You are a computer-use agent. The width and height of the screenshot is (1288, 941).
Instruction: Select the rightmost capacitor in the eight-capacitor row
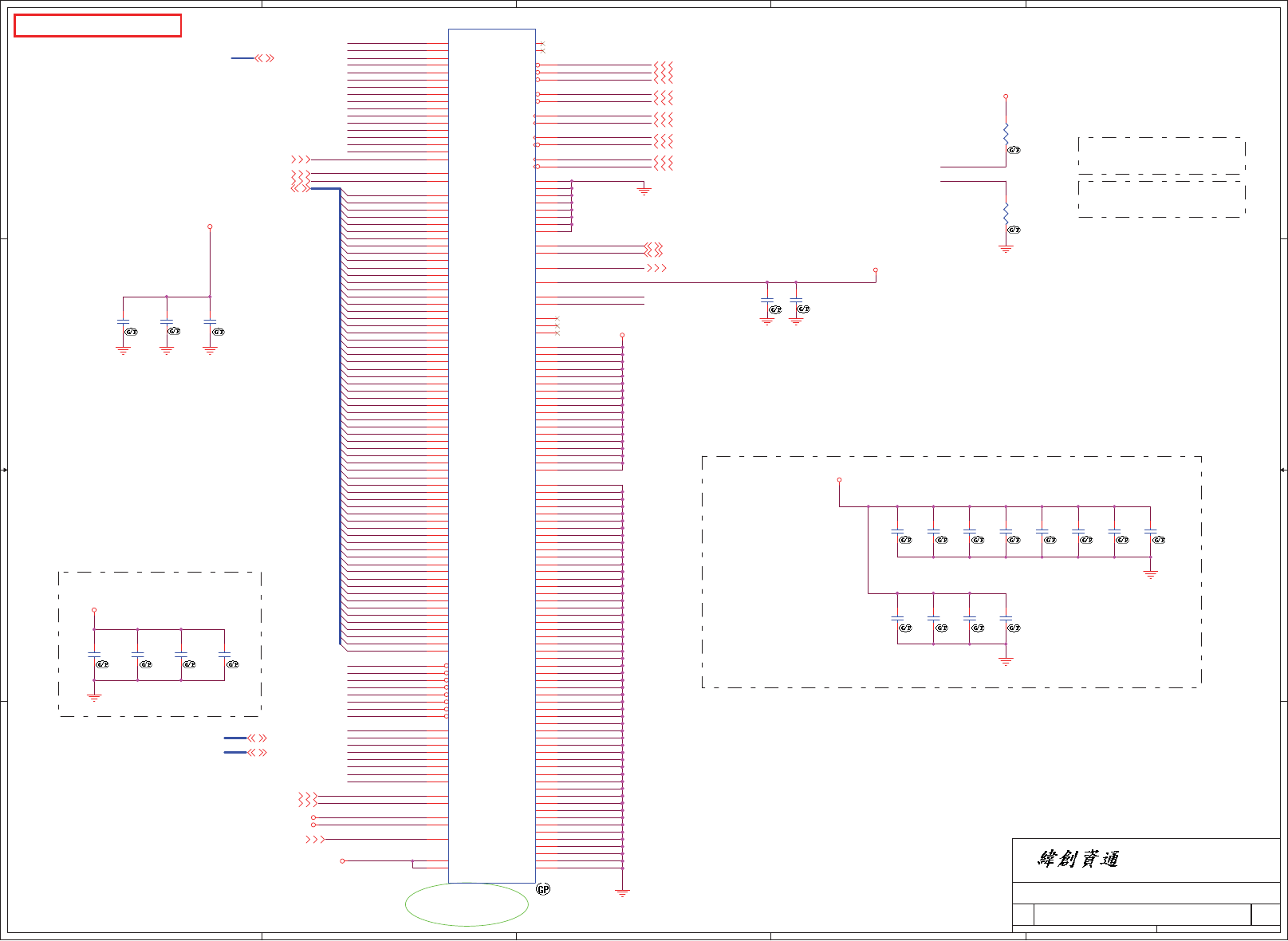tap(1150, 531)
